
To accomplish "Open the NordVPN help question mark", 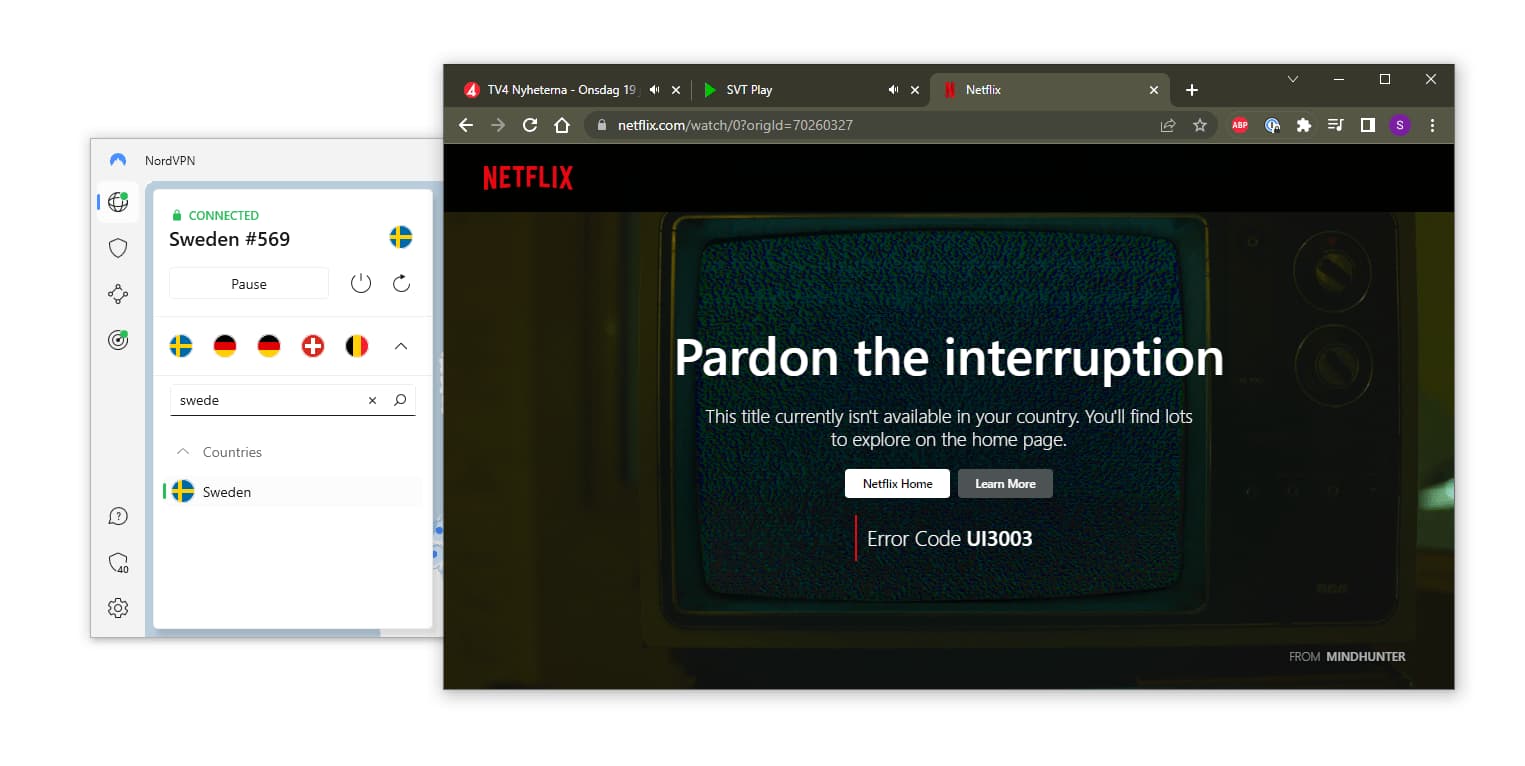I will 118,516.
